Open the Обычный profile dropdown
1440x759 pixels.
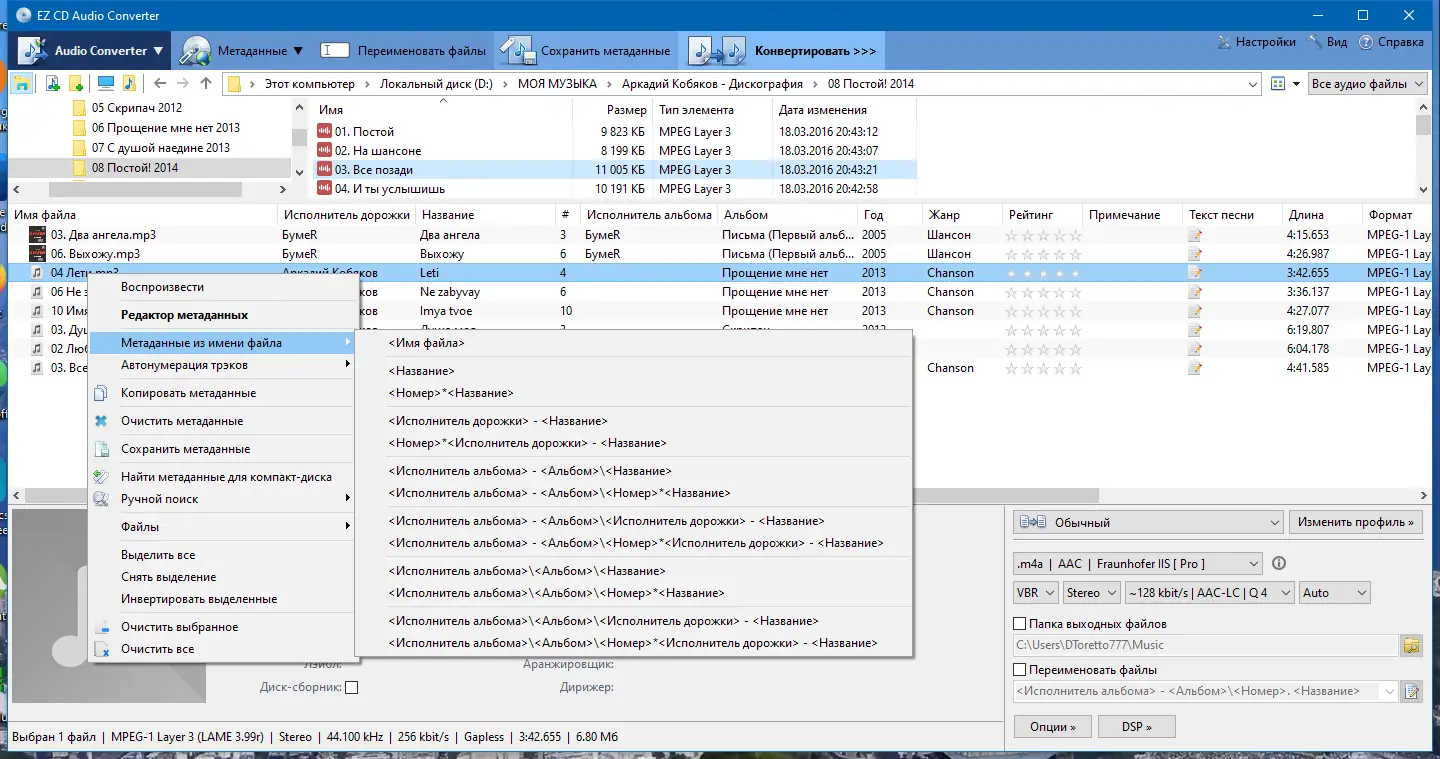click(x=1148, y=522)
